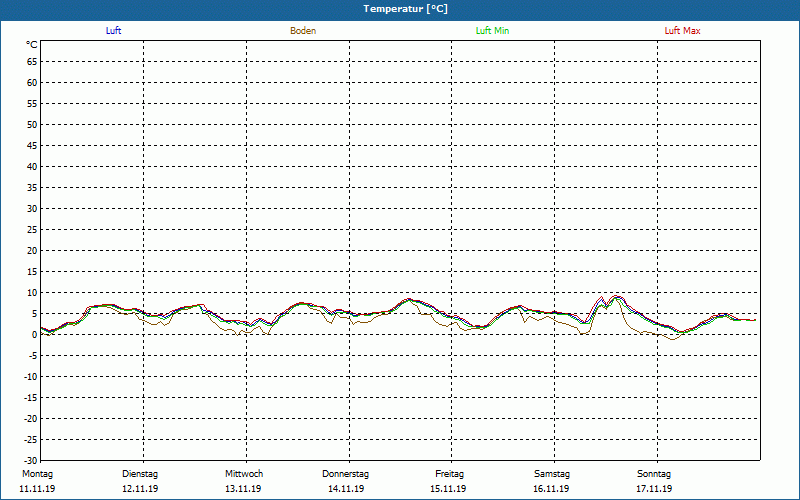This screenshot has height=500, width=800.
Task: Click the 'Luft' legend label
Action: (113, 31)
